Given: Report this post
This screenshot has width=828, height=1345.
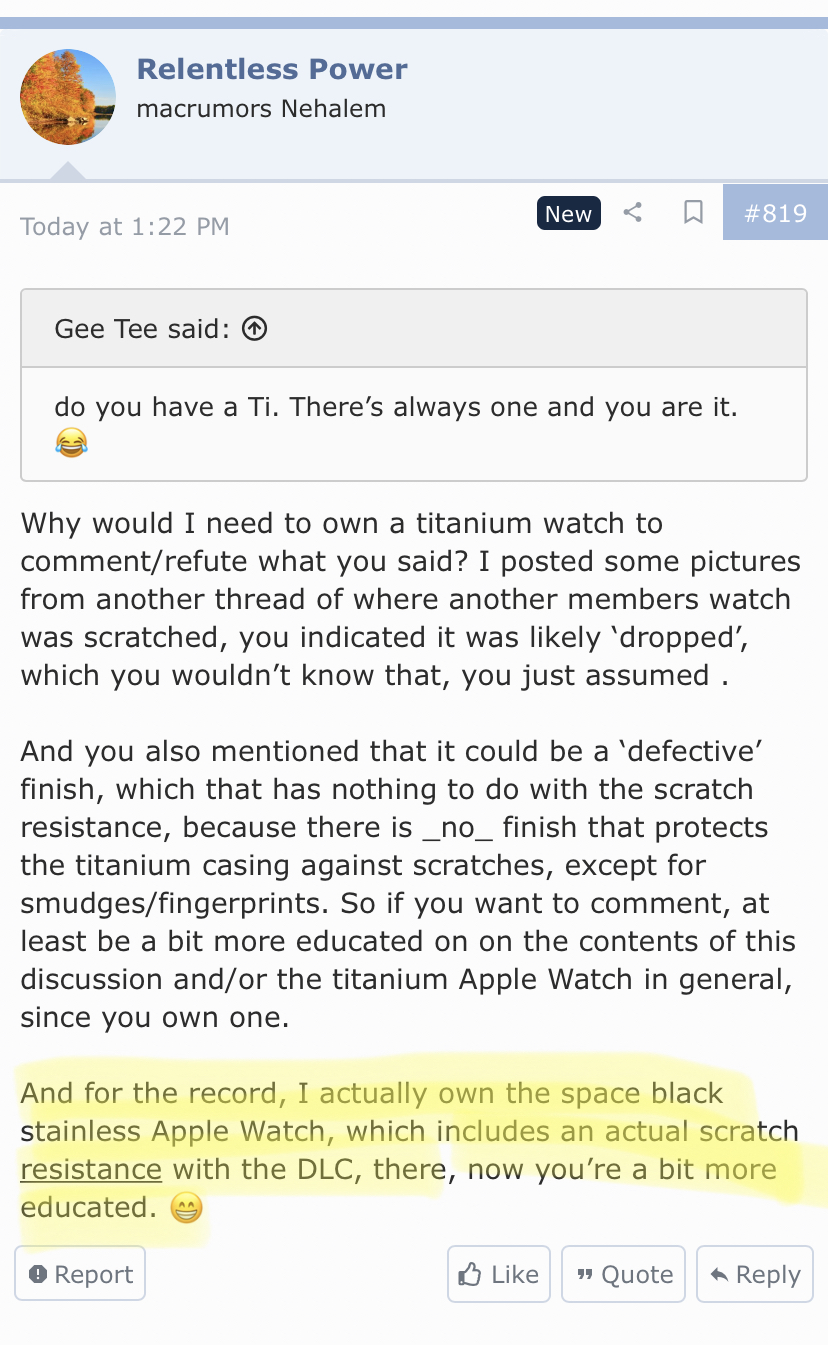Looking at the screenshot, I should (x=80, y=1274).
